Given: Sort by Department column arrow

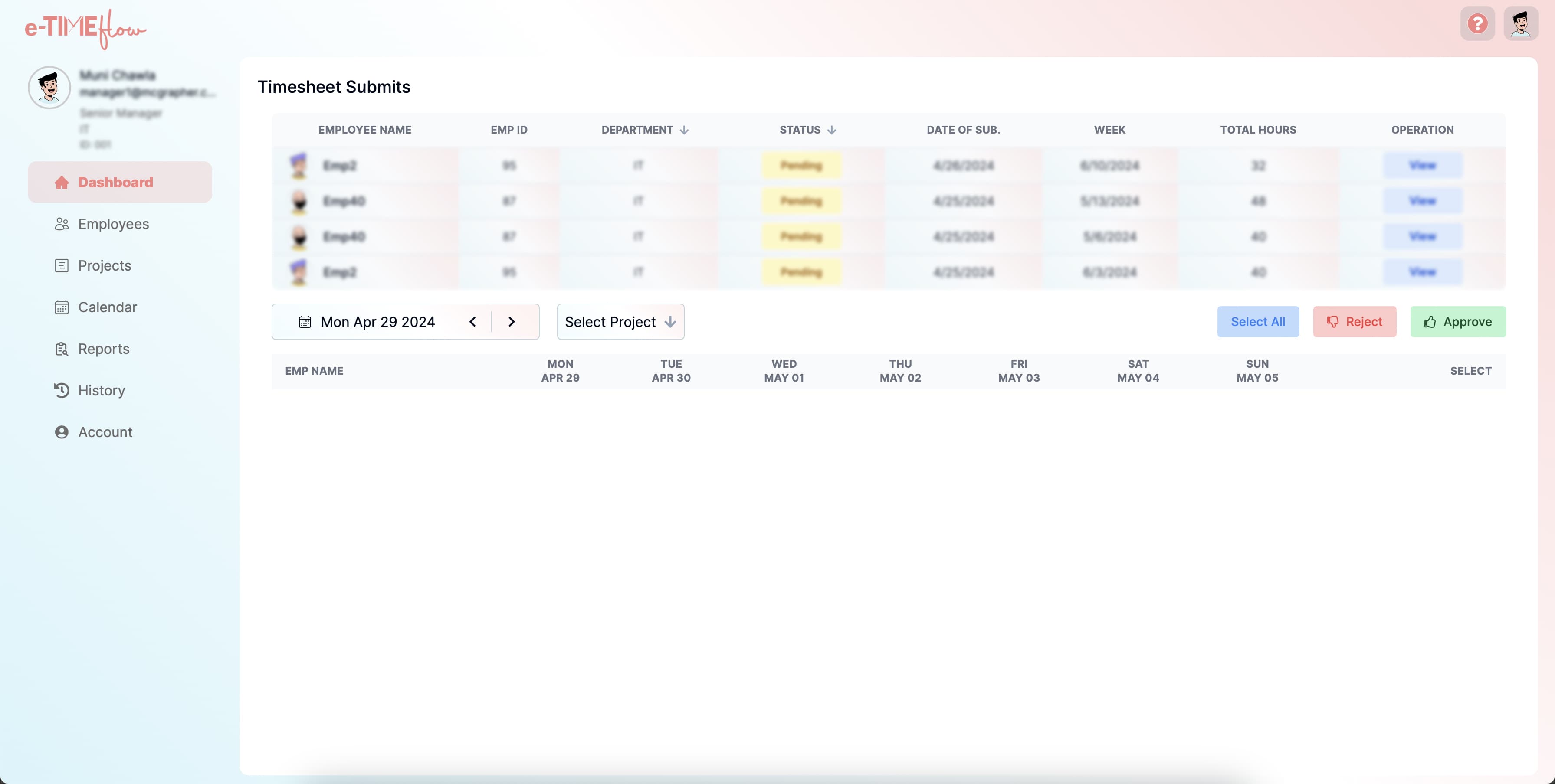Looking at the screenshot, I should click(x=684, y=130).
